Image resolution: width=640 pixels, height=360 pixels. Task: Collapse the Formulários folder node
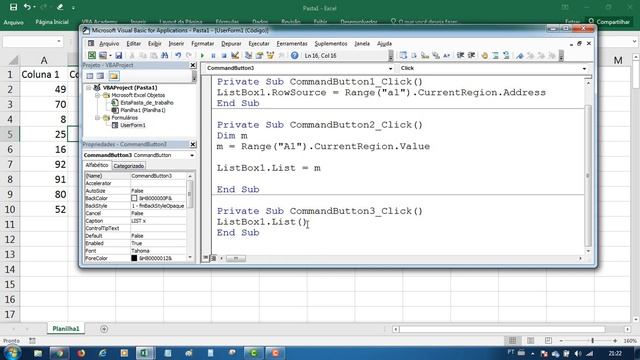[98, 118]
